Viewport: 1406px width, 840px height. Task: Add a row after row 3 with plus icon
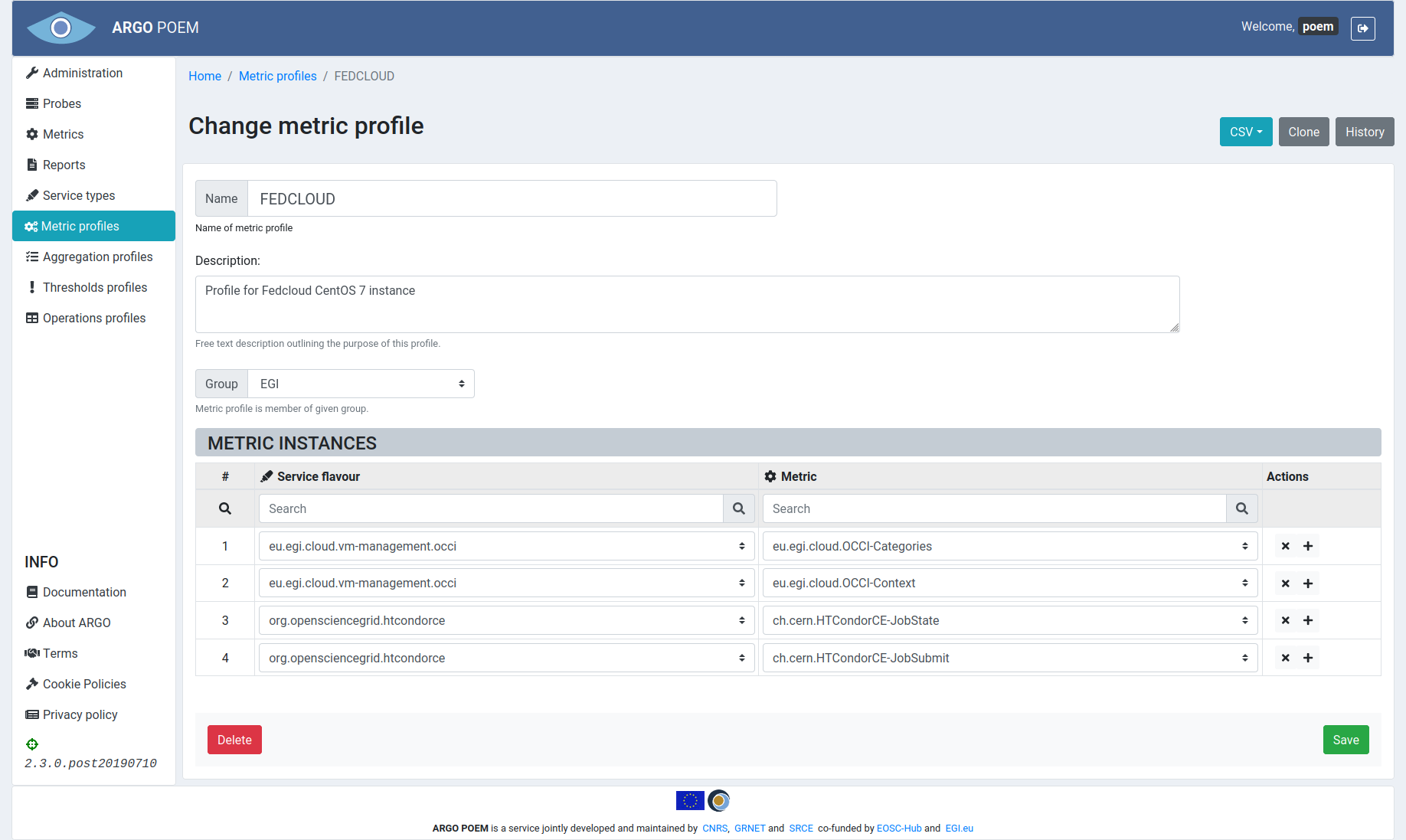(1308, 620)
